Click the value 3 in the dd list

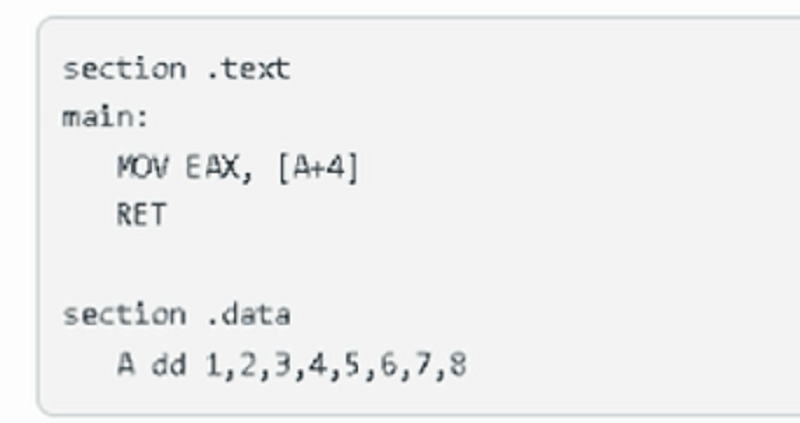(x=282, y=364)
